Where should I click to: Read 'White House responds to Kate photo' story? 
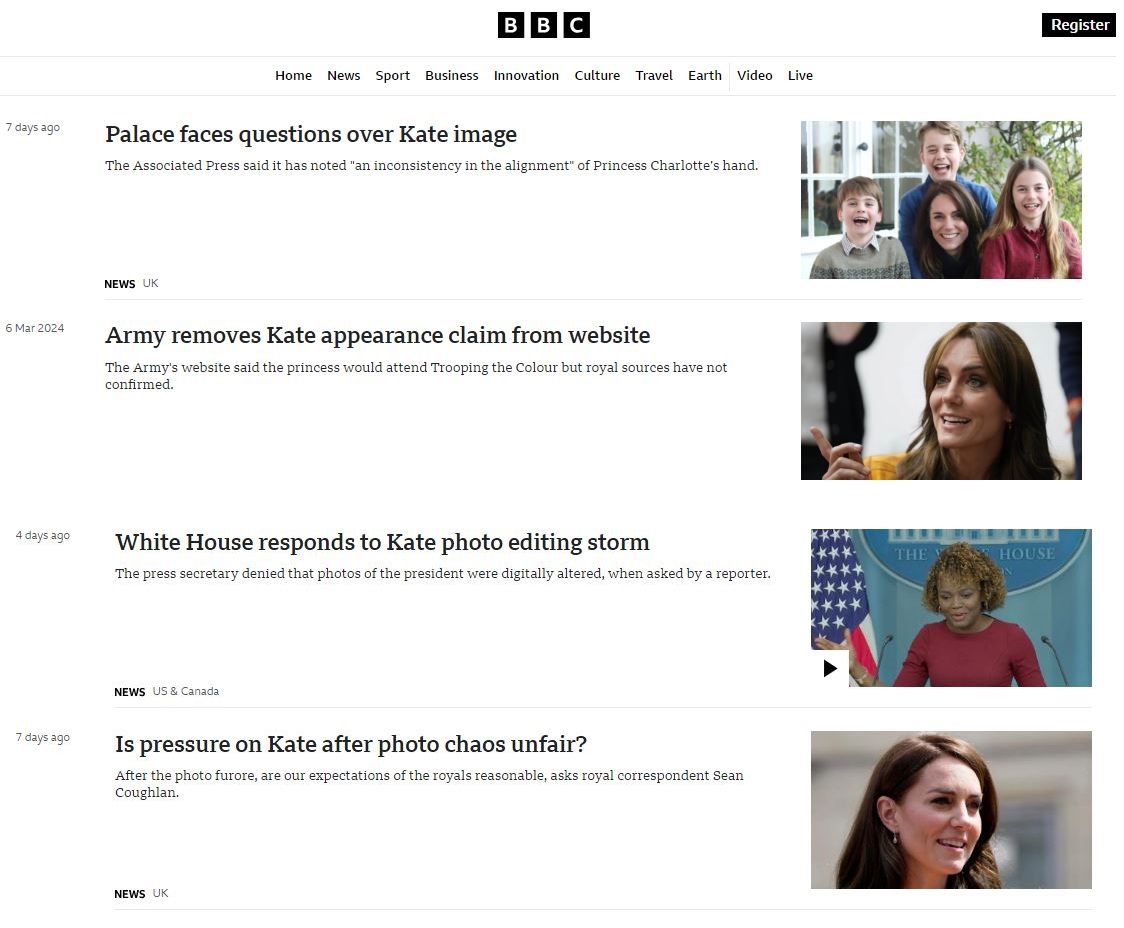382,542
